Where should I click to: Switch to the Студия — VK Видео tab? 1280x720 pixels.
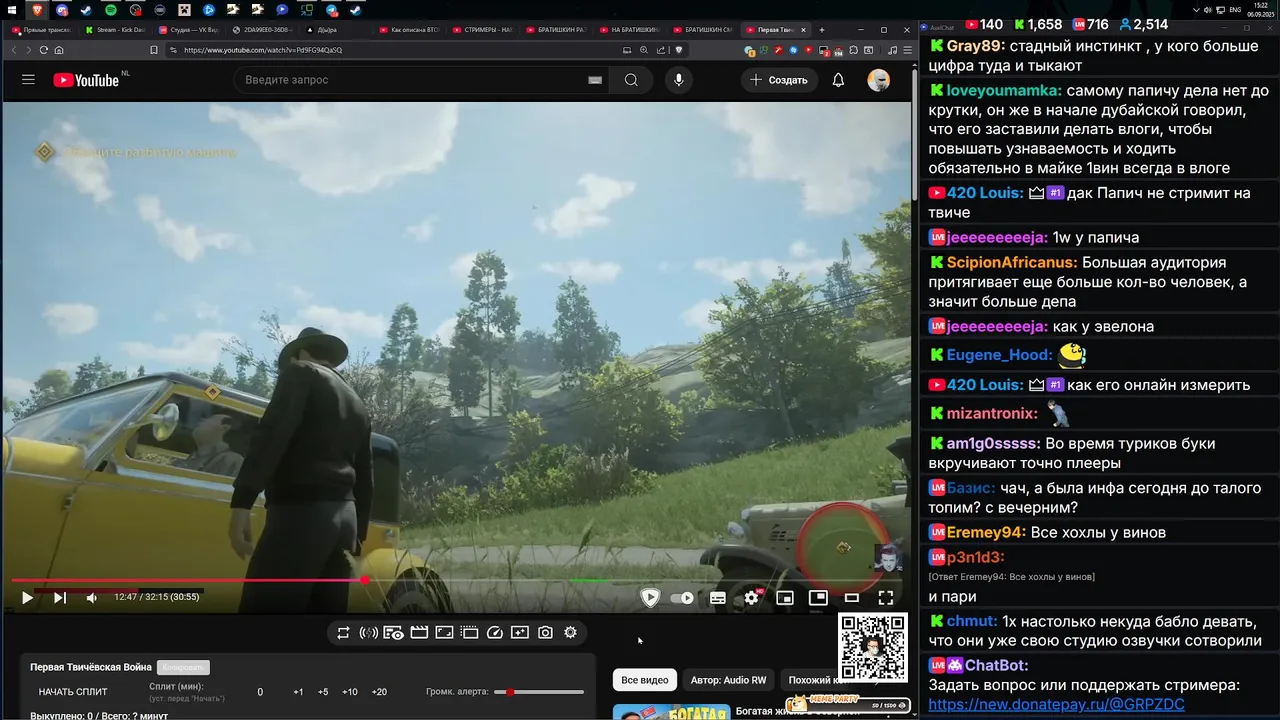click(x=189, y=30)
